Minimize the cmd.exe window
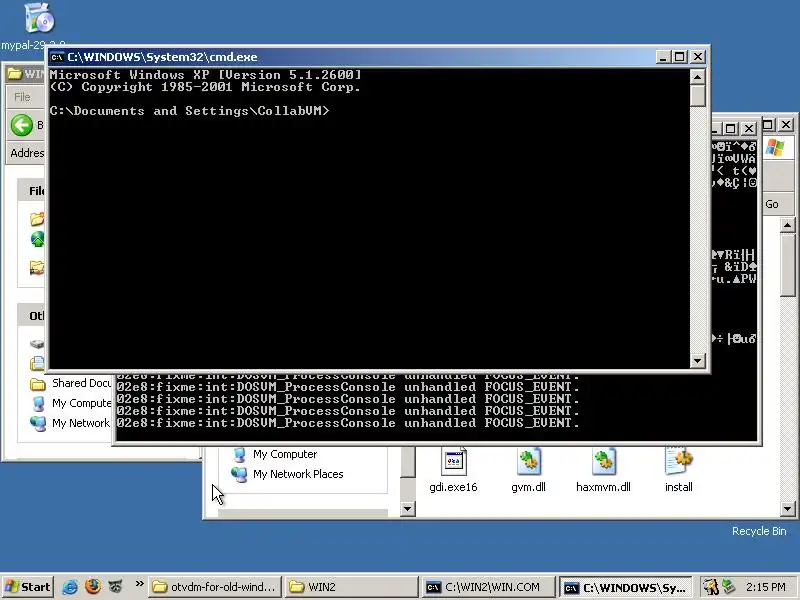The height and width of the screenshot is (600, 800). pos(663,57)
